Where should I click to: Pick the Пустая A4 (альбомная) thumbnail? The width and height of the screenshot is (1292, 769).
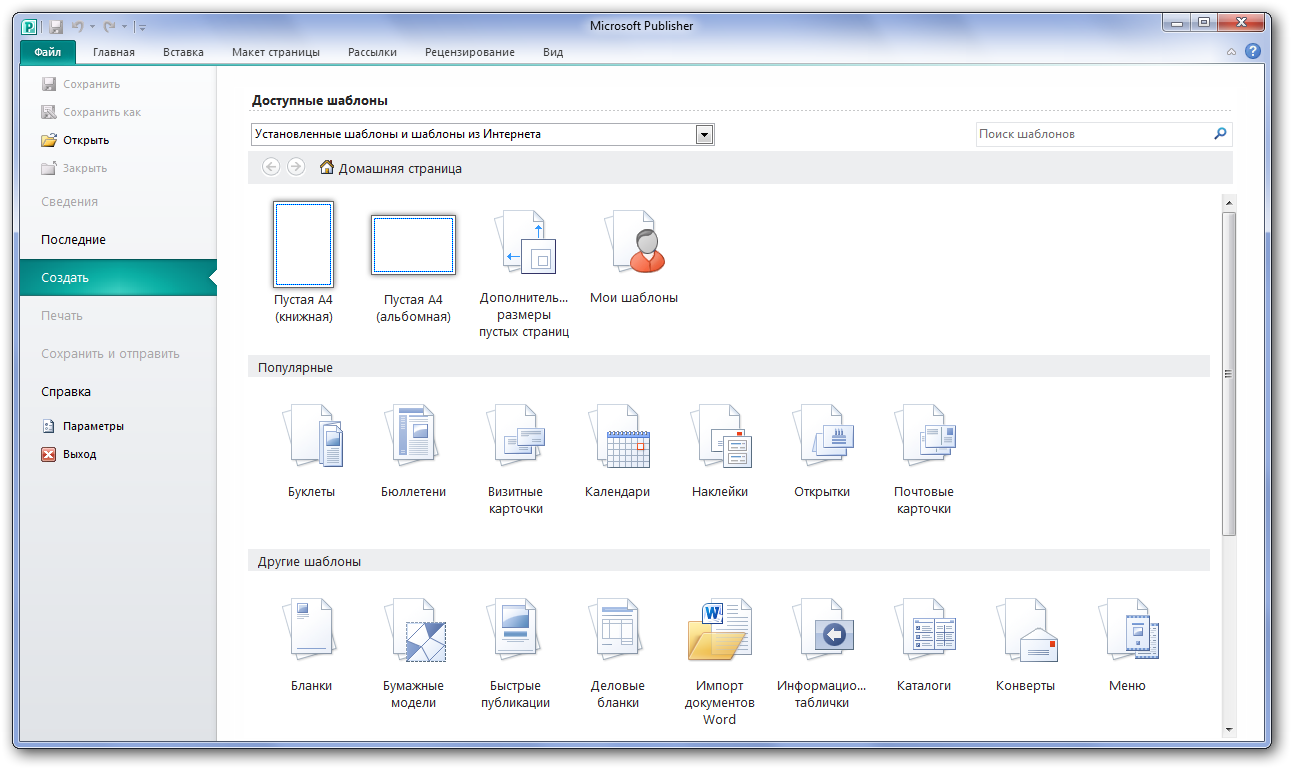click(x=413, y=245)
